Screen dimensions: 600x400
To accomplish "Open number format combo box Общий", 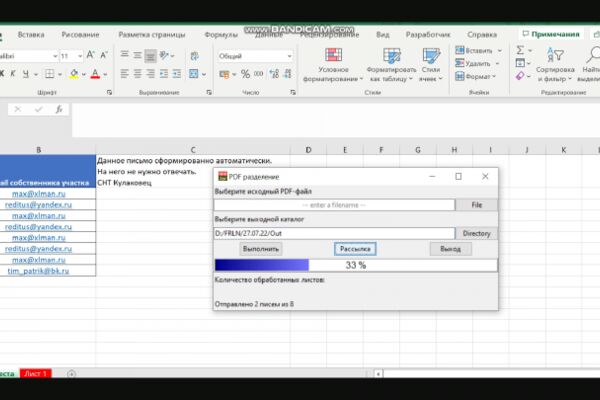I will [x=255, y=56].
